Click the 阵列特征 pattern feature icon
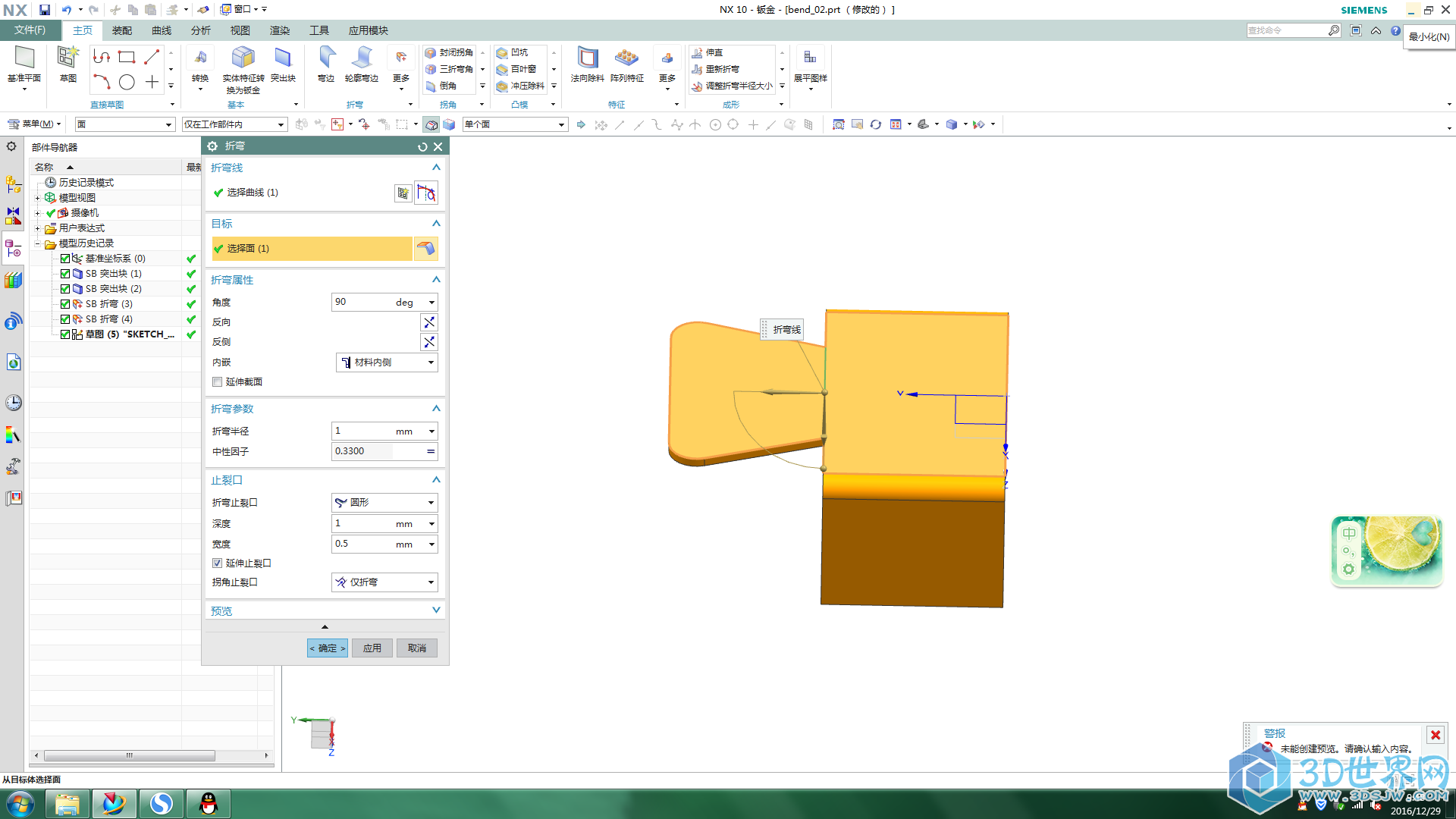Image resolution: width=1456 pixels, height=819 pixels. [x=626, y=58]
